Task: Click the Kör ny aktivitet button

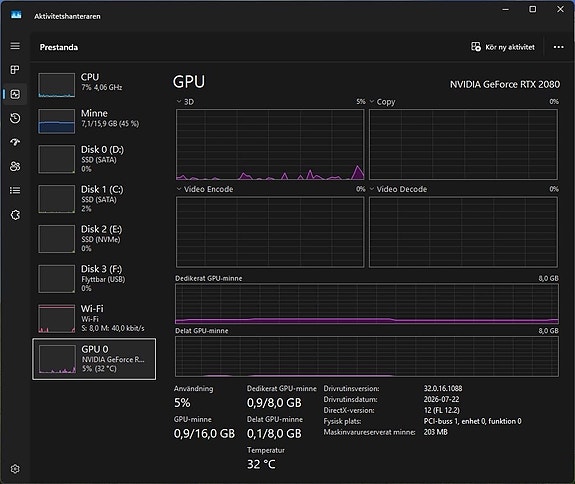Action: (x=503, y=47)
